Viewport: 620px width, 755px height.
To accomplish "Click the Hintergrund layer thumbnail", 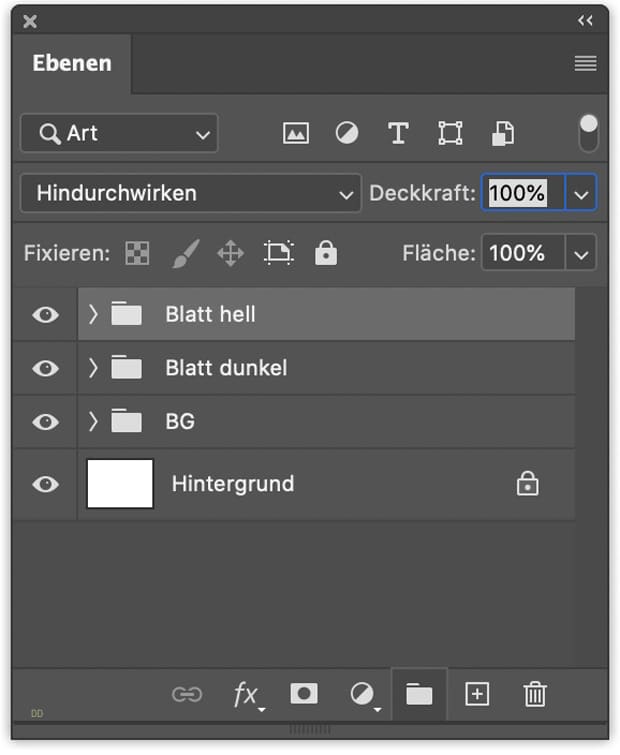I will (120, 484).
